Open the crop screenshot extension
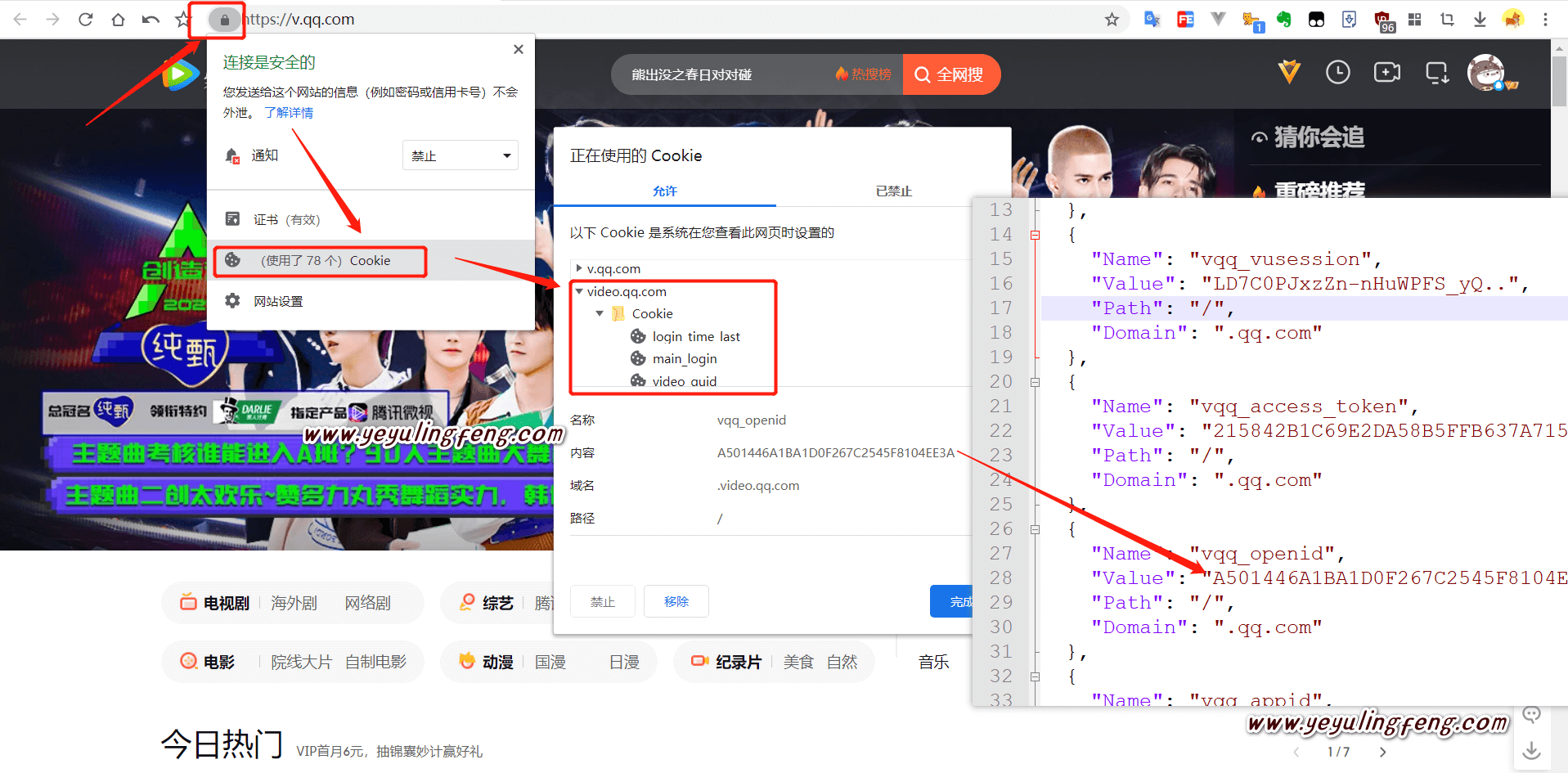This screenshot has width=1568, height=773. pyautogui.click(x=1447, y=19)
